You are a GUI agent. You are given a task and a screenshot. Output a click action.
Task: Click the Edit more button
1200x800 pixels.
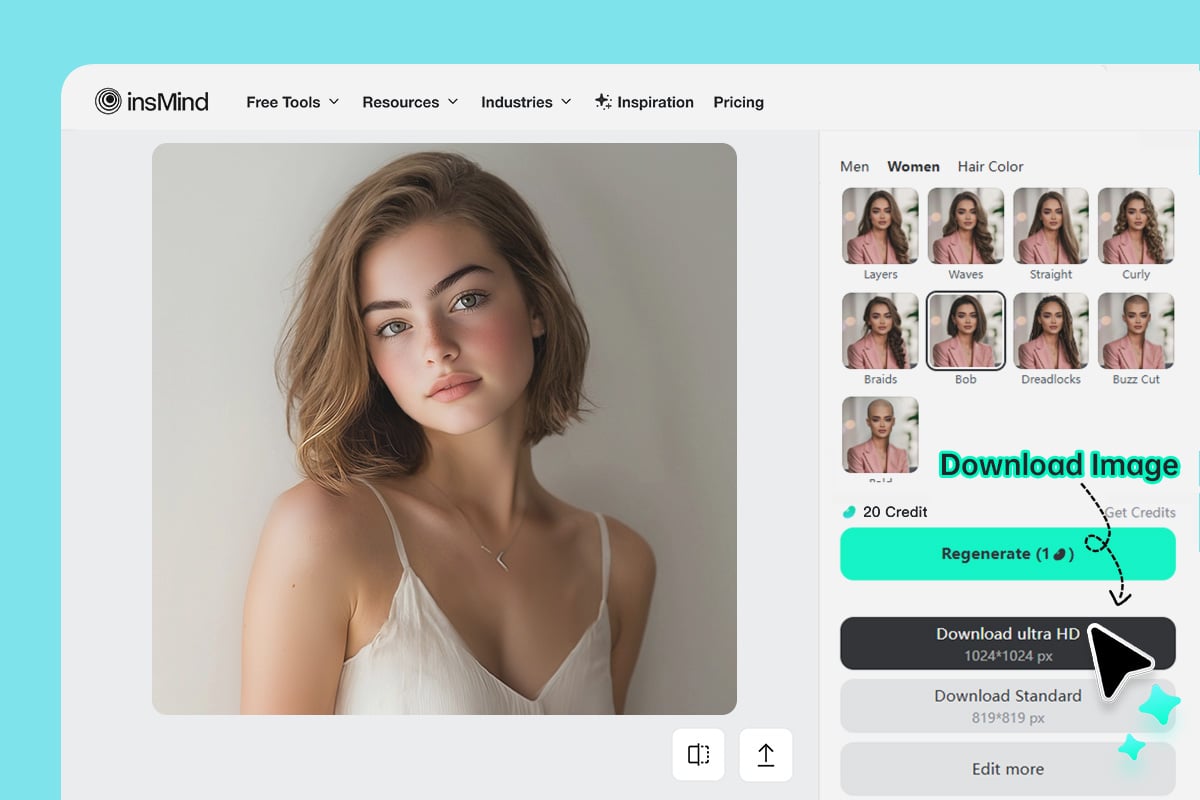[1007, 769]
